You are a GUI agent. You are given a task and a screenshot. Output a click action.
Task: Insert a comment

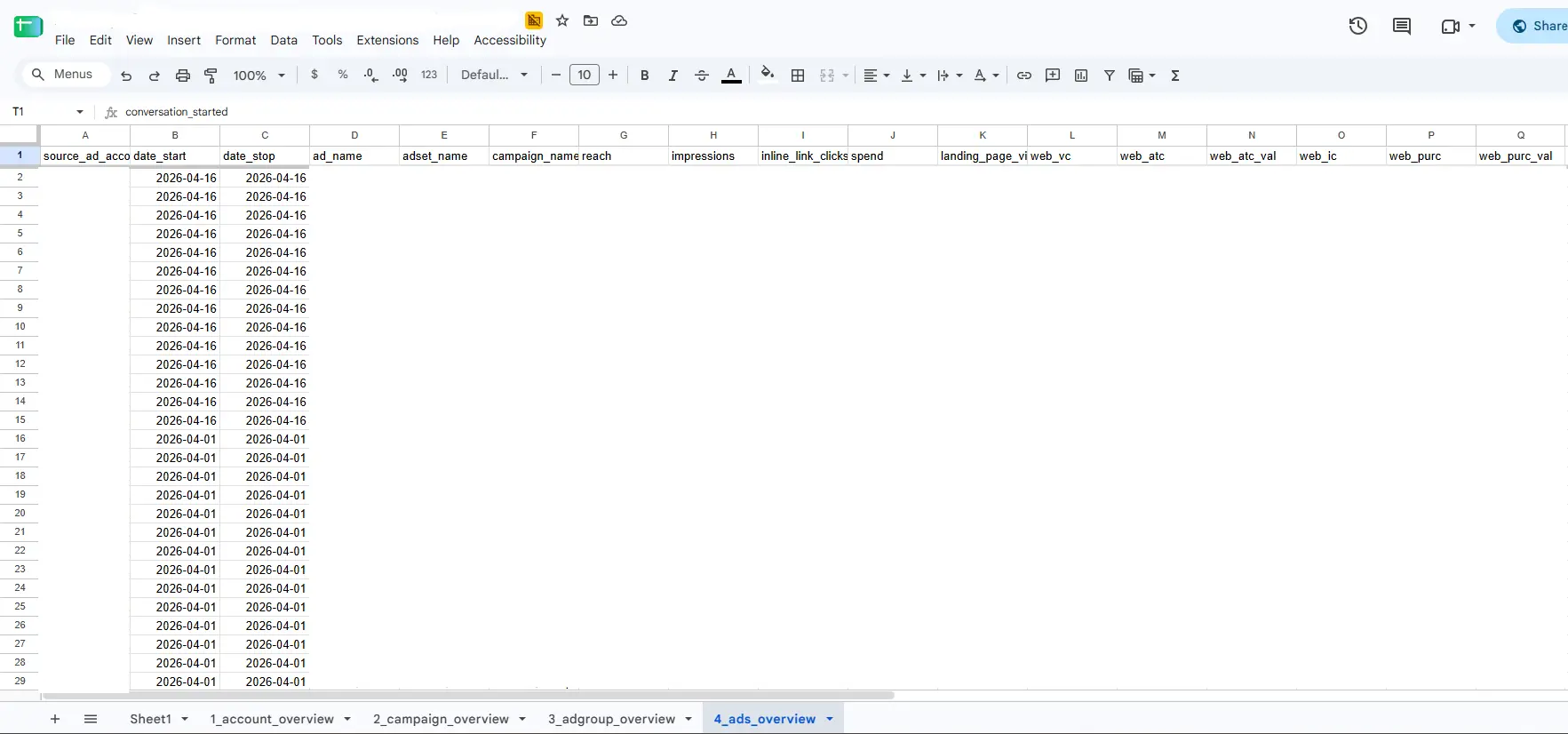[1053, 76]
